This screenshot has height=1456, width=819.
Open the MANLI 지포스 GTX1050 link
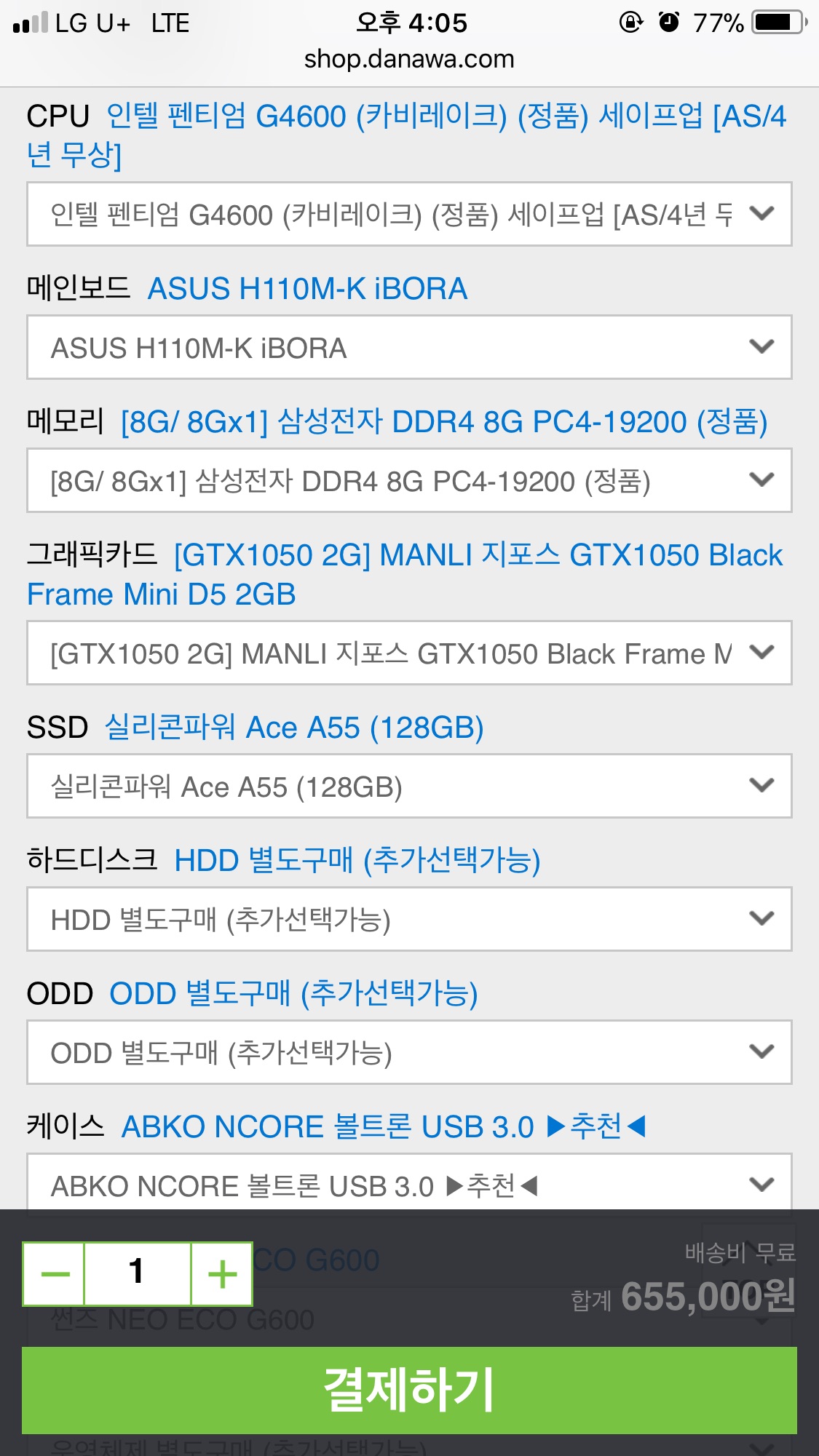(405, 575)
